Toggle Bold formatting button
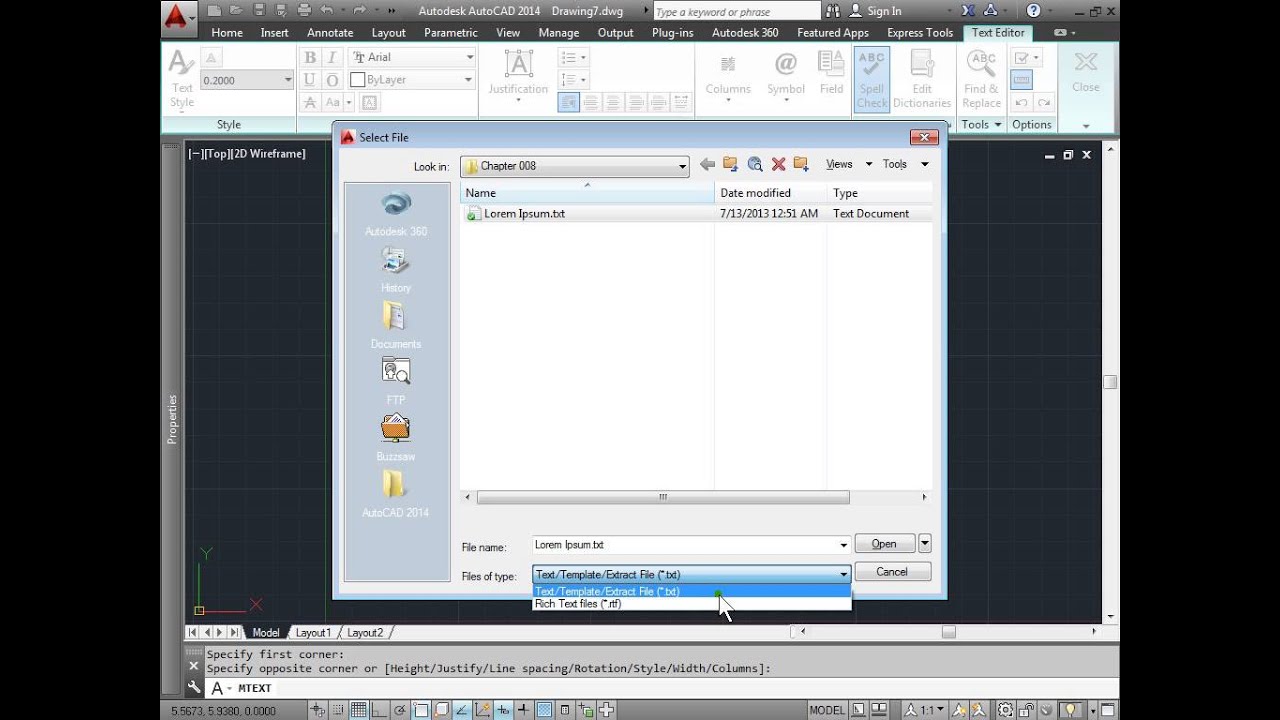The width and height of the screenshot is (1280, 720). tap(310, 57)
